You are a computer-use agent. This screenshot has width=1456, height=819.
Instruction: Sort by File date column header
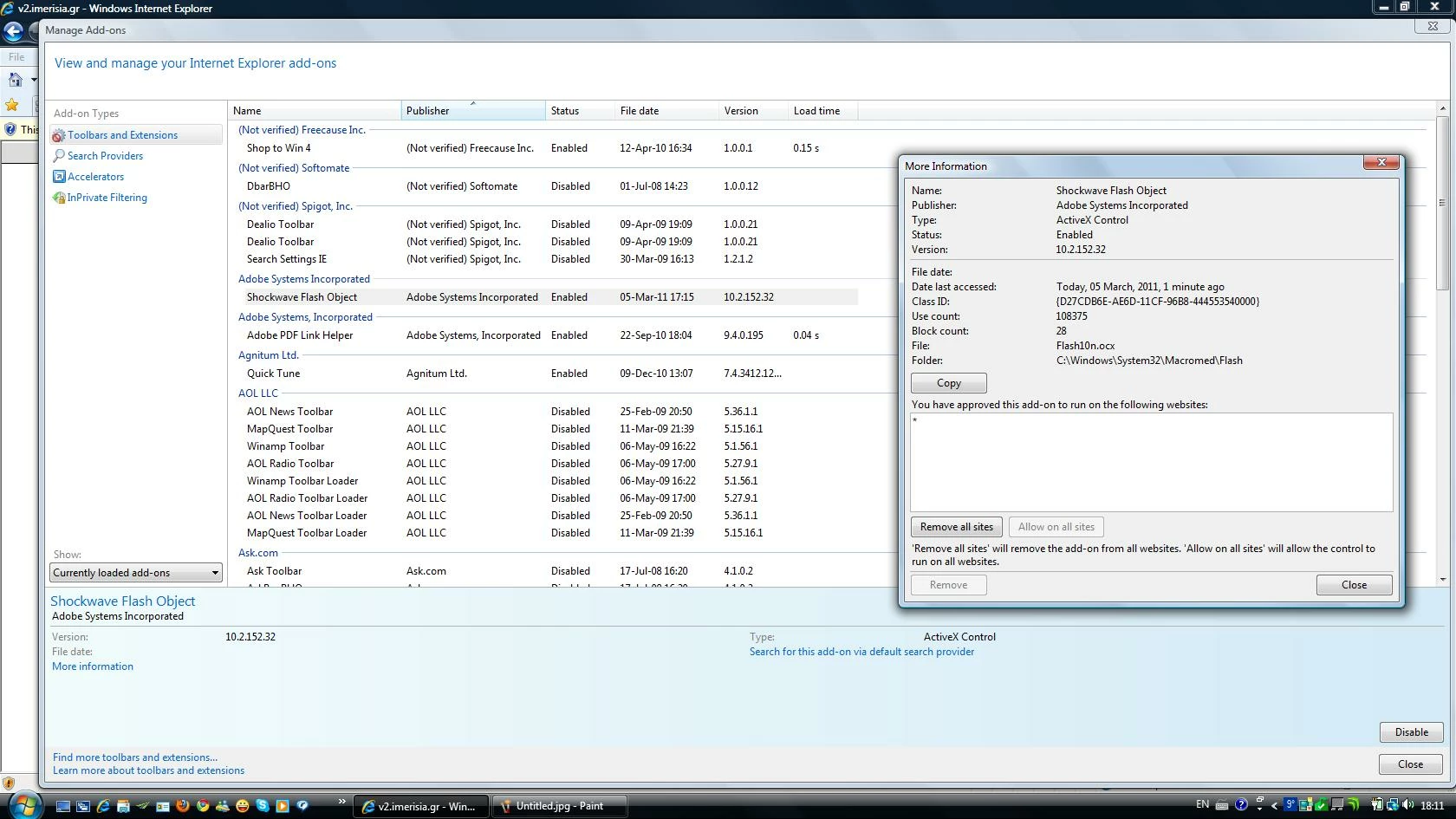666,111
